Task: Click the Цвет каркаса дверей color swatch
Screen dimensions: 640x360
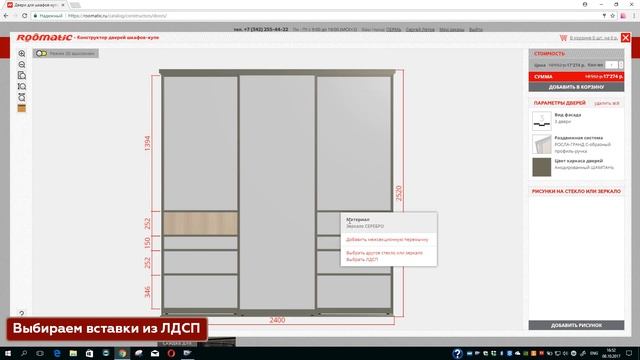Action: click(542, 167)
